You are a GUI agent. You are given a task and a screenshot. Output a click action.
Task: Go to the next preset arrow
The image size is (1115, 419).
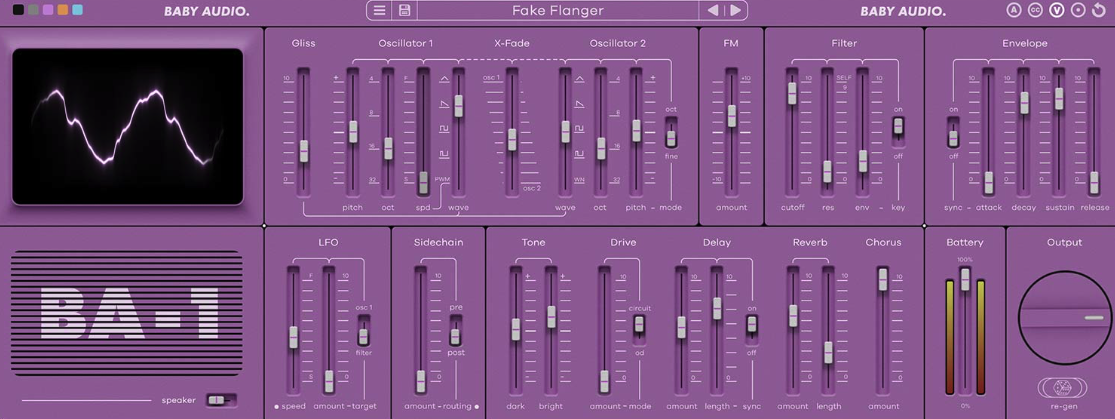point(736,11)
